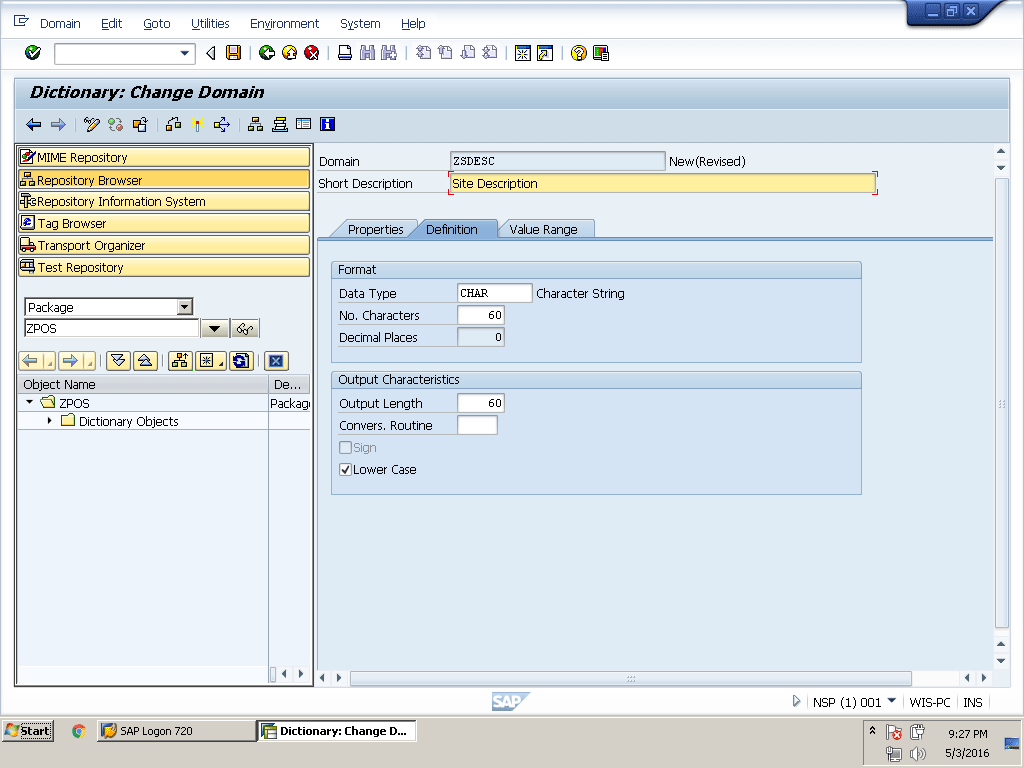This screenshot has height=768, width=1024.
Task: Click the red Cancel icon in the toolbar
Action: 311,53
